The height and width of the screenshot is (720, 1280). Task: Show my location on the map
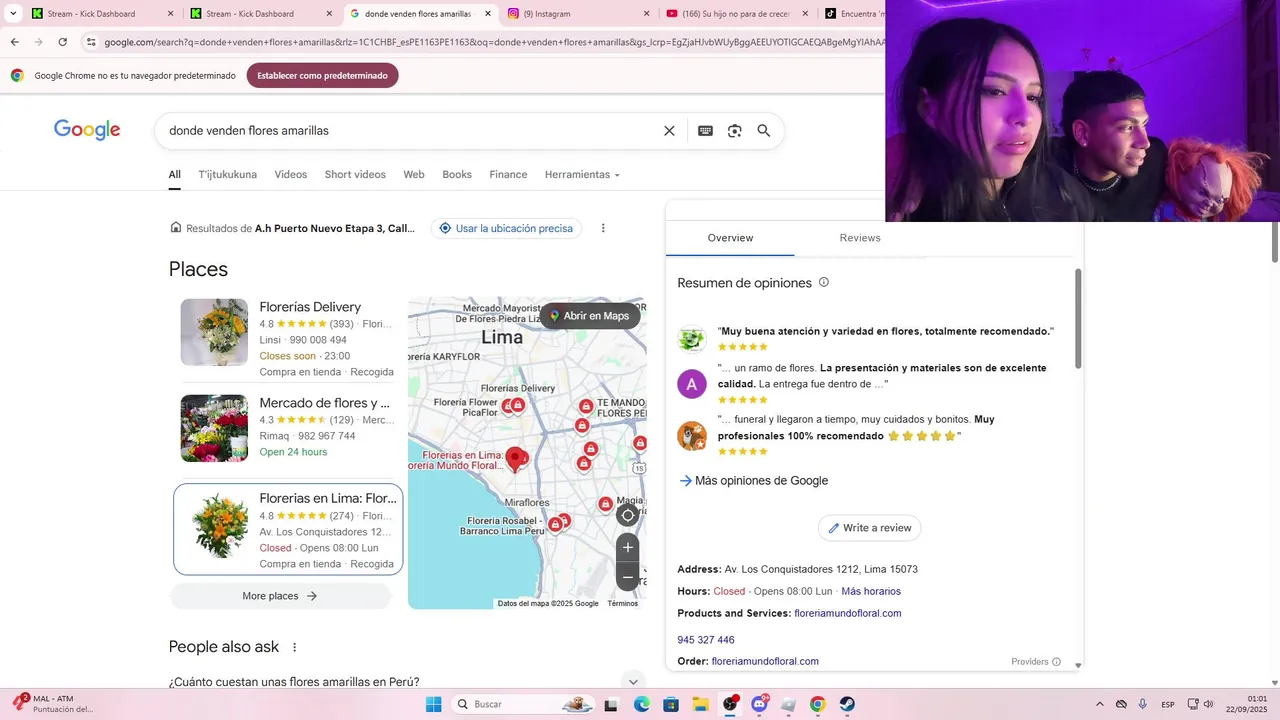click(x=627, y=515)
